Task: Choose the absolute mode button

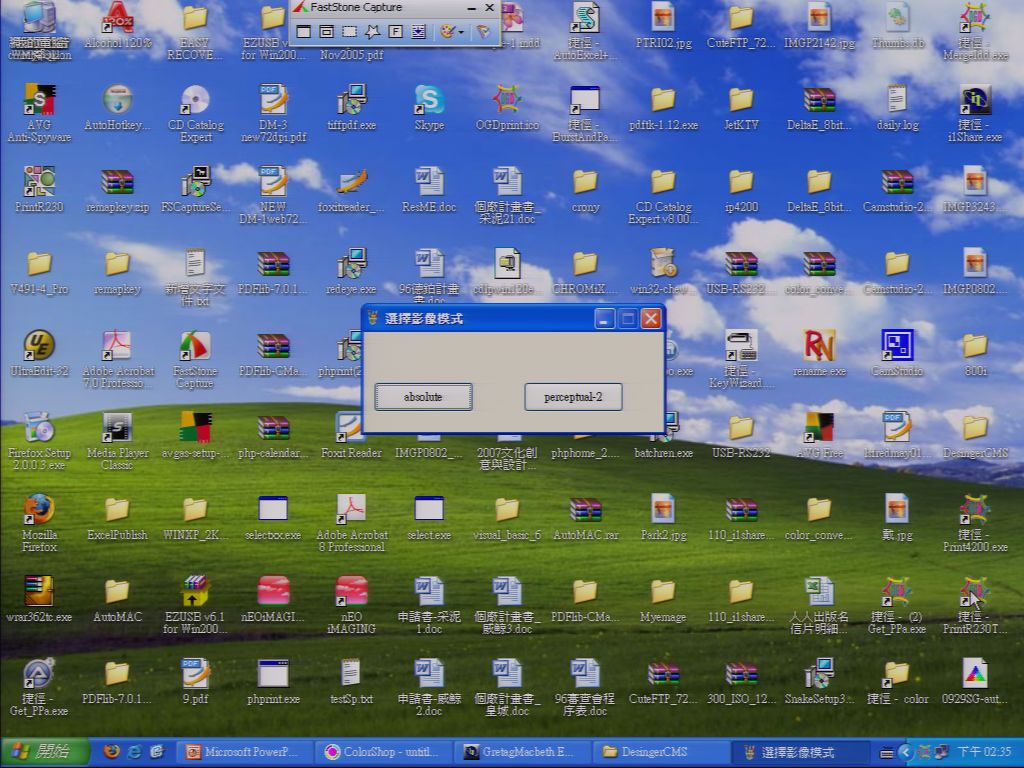Action: 423,397
